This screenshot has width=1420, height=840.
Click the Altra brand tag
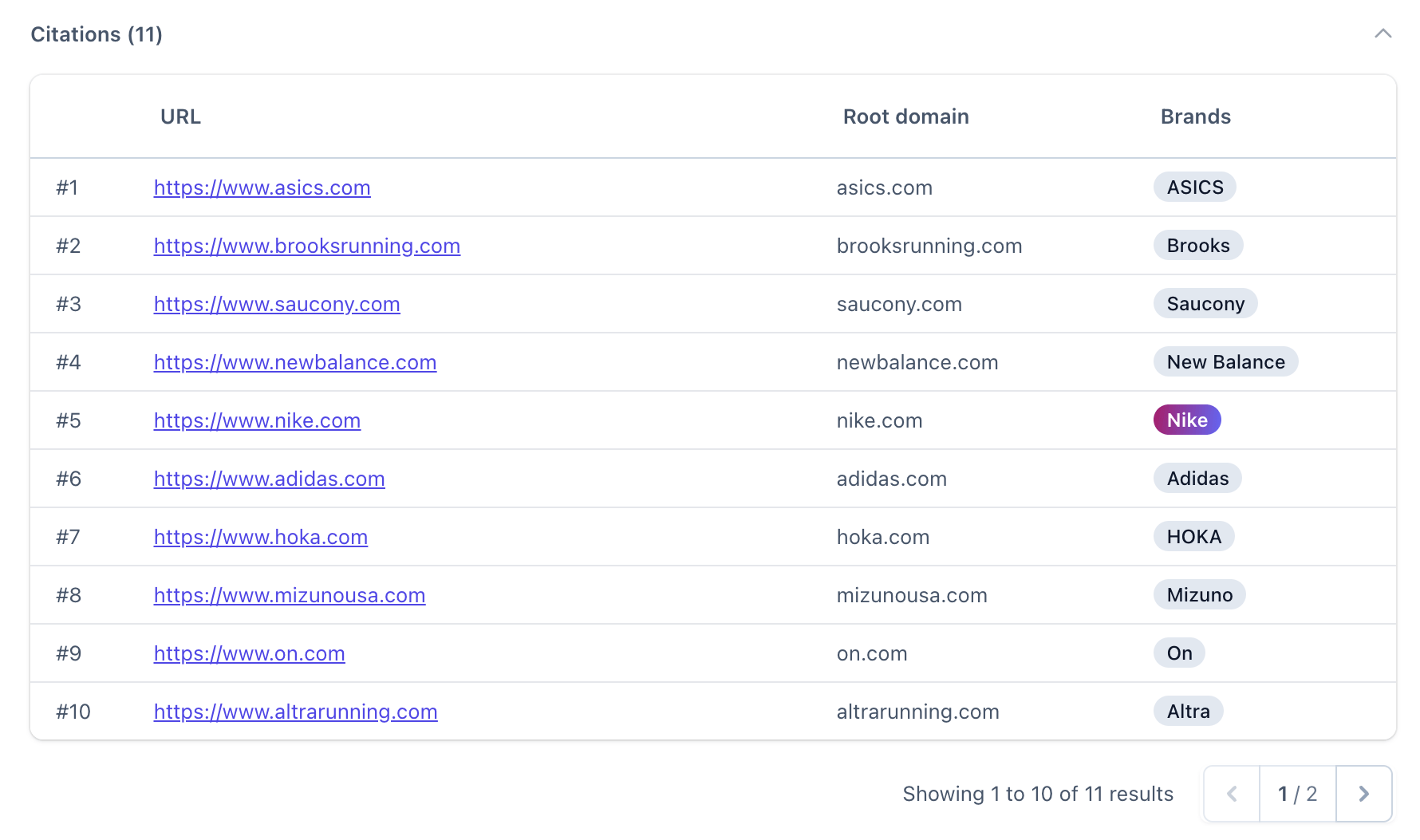1189,712
